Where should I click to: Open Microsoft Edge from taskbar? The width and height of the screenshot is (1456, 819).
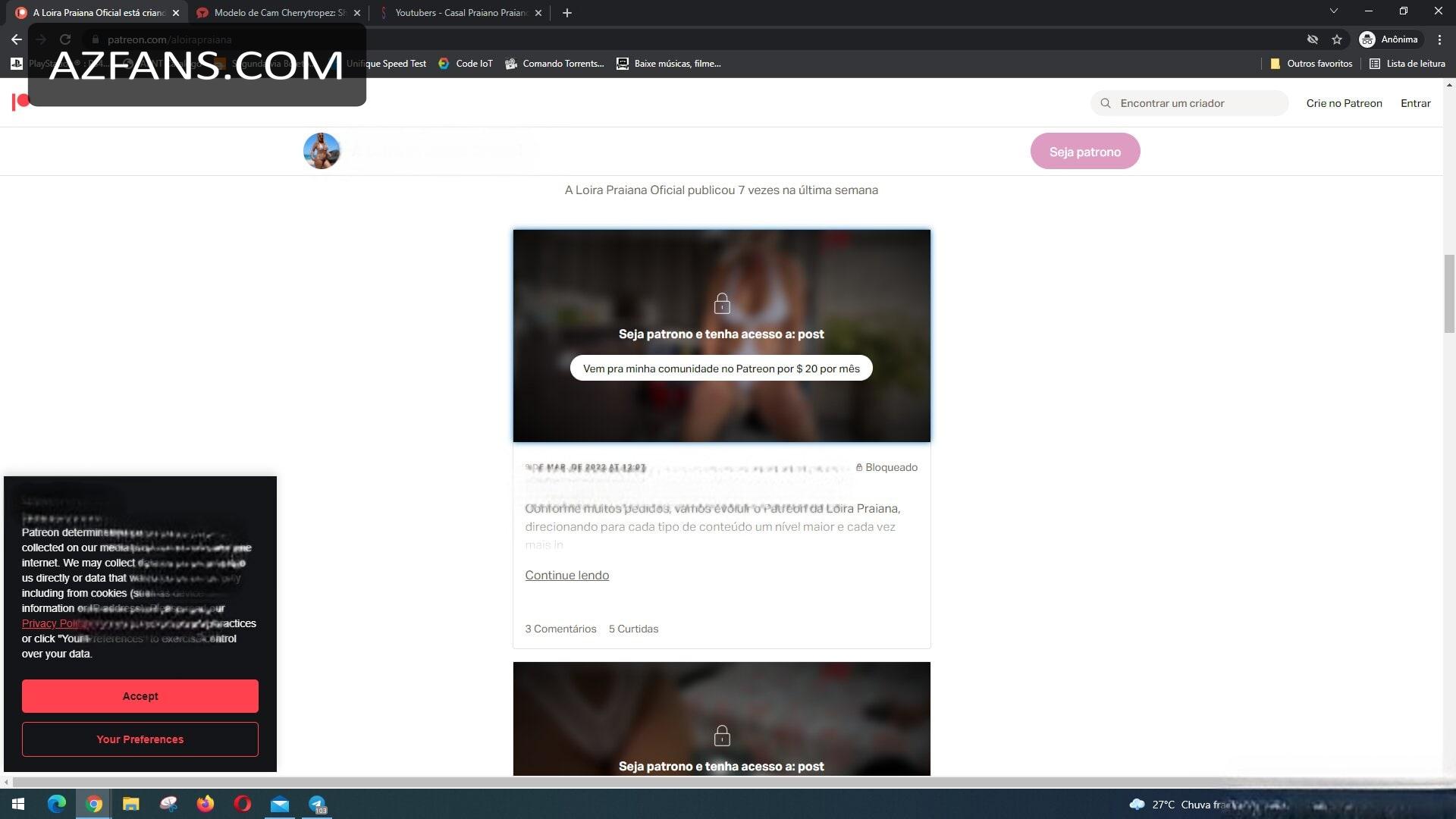[57, 804]
